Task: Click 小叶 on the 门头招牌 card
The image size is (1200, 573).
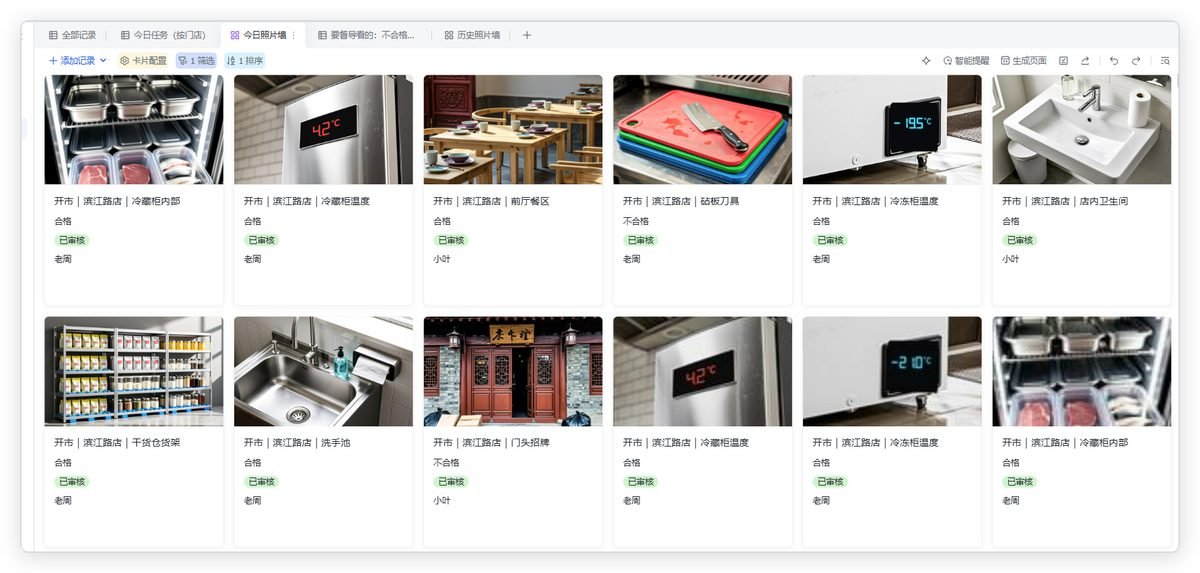Action: coord(442,500)
